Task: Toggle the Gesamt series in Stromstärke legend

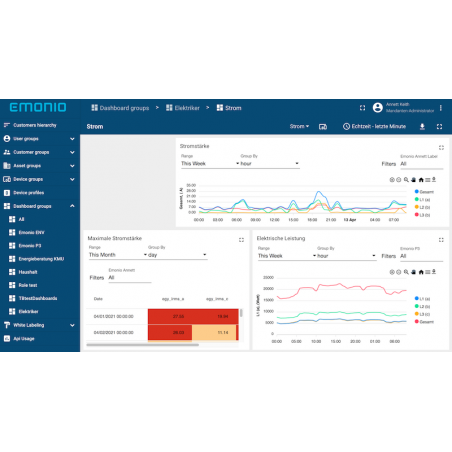Action: pyautogui.click(x=424, y=192)
